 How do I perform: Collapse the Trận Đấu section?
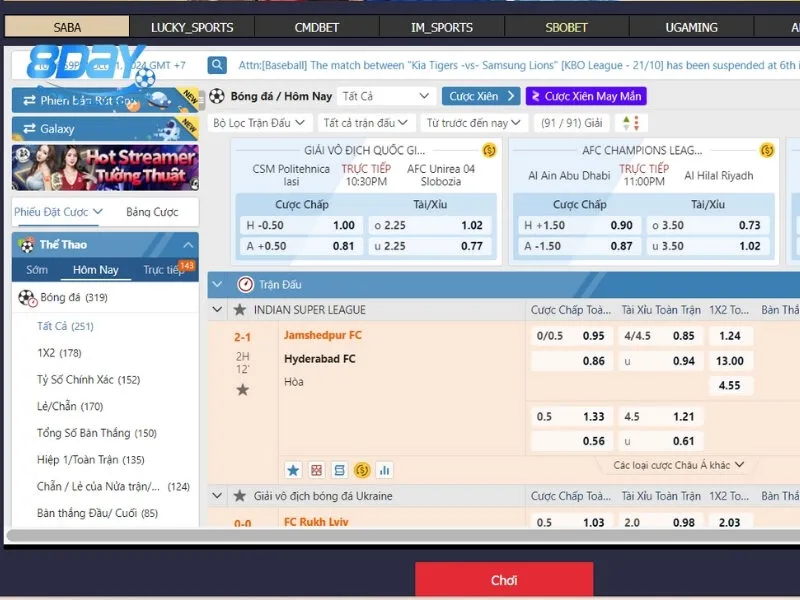pyautogui.click(x=218, y=284)
